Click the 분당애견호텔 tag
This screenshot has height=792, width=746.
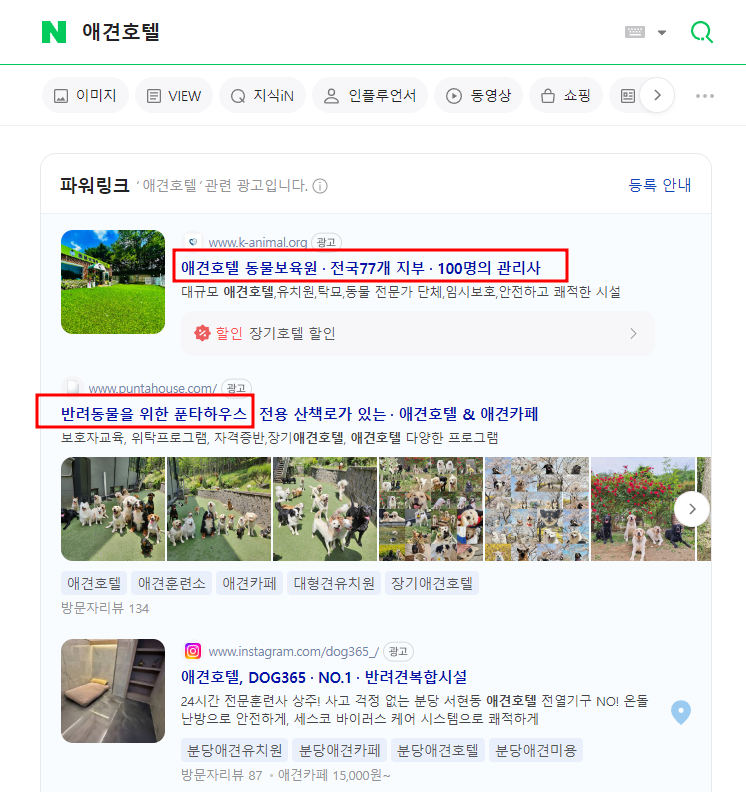(x=438, y=750)
